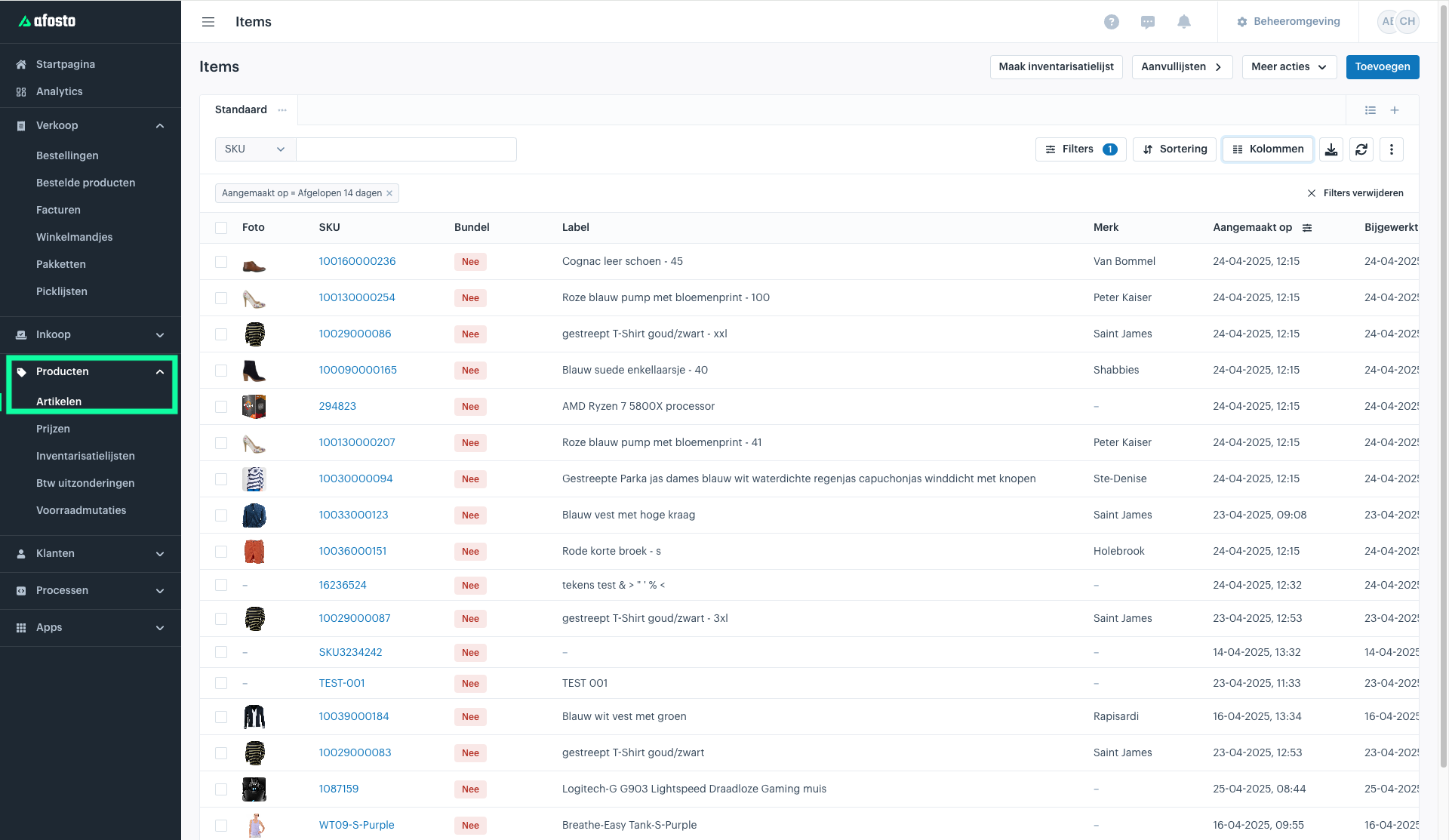Select the row for SKU 16236524
This screenshot has height=840, width=1449.
click(221, 585)
